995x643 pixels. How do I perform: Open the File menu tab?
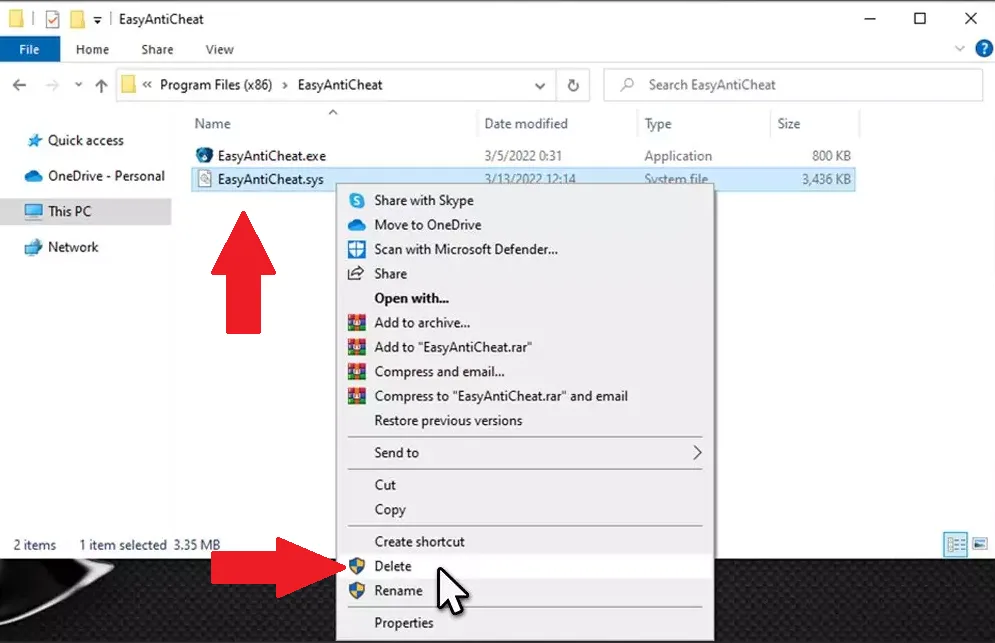[29, 49]
